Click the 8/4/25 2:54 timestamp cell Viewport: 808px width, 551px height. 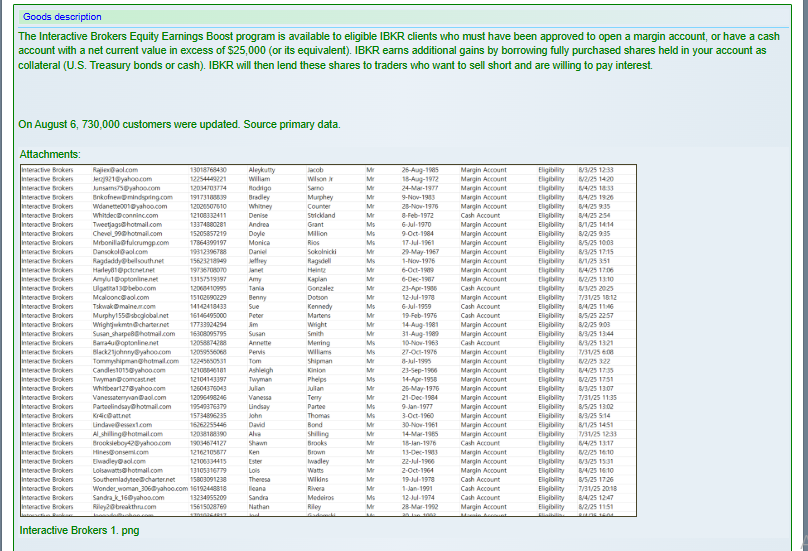(592, 215)
